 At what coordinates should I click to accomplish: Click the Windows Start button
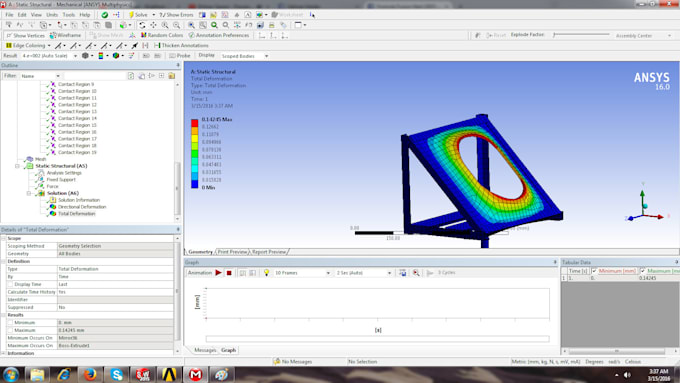[11, 374]
